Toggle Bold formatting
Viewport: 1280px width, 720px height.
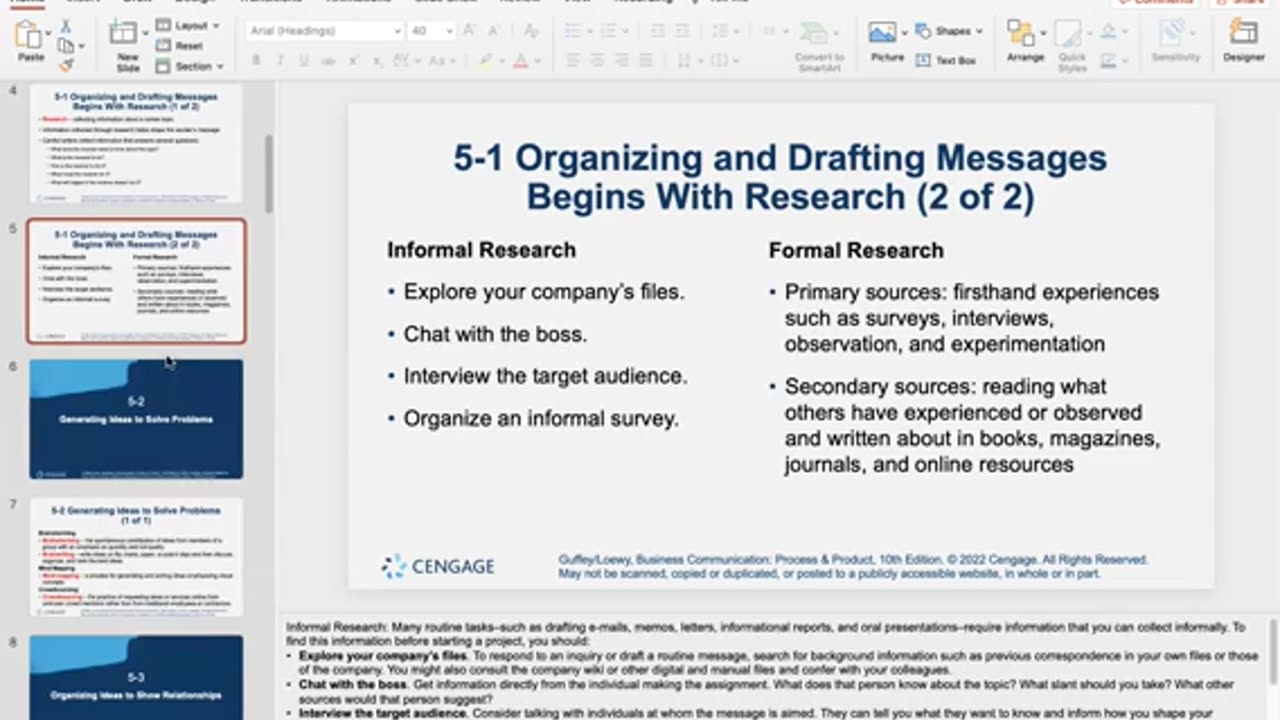pos(256,61)
